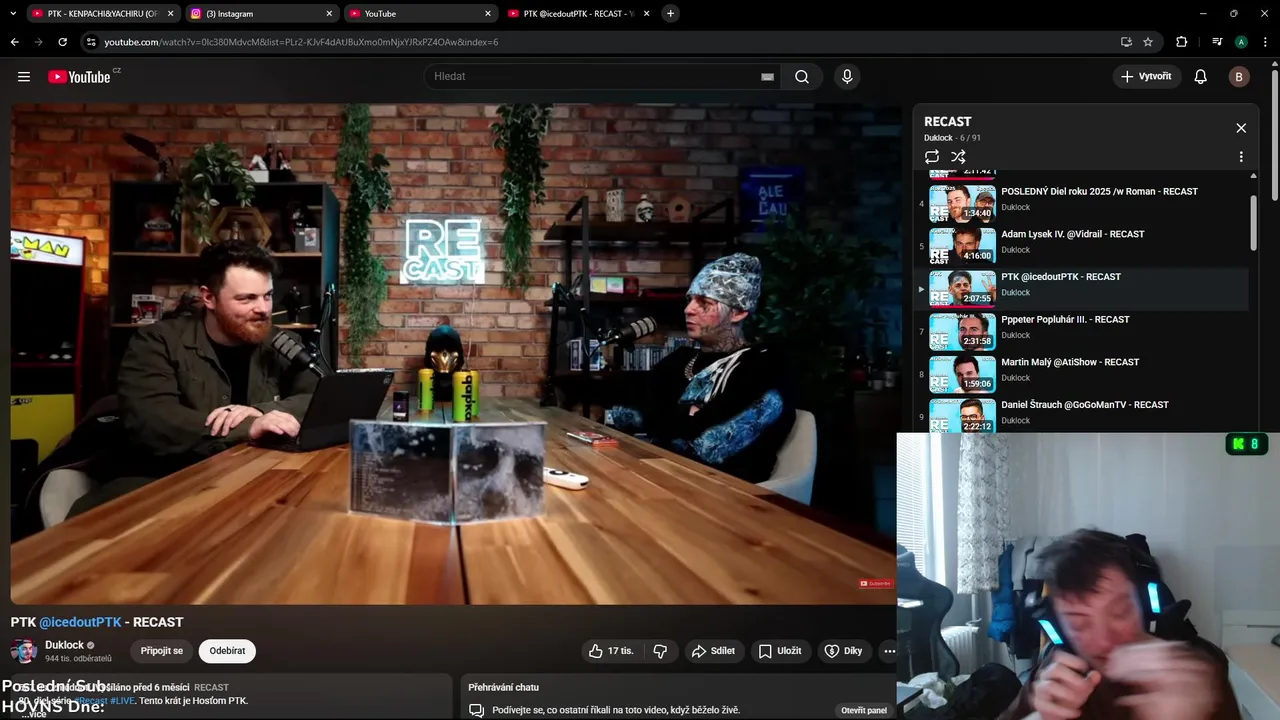Open the YouTube hamburger guide menu
1280x720 pixels.
click(24, 77)
